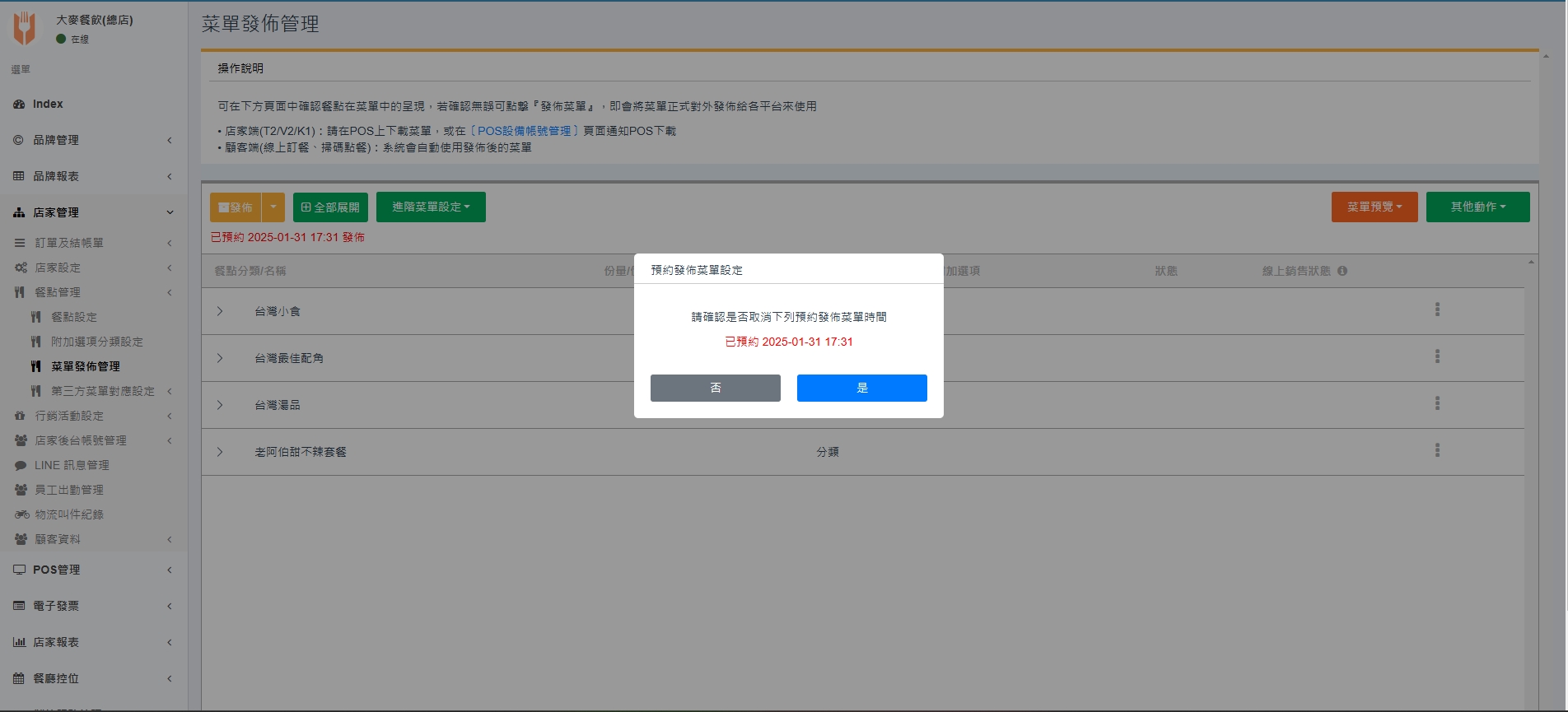1568x712 pixels.
Task: Click the Index dashboard icon
Action: coord(19,105)
